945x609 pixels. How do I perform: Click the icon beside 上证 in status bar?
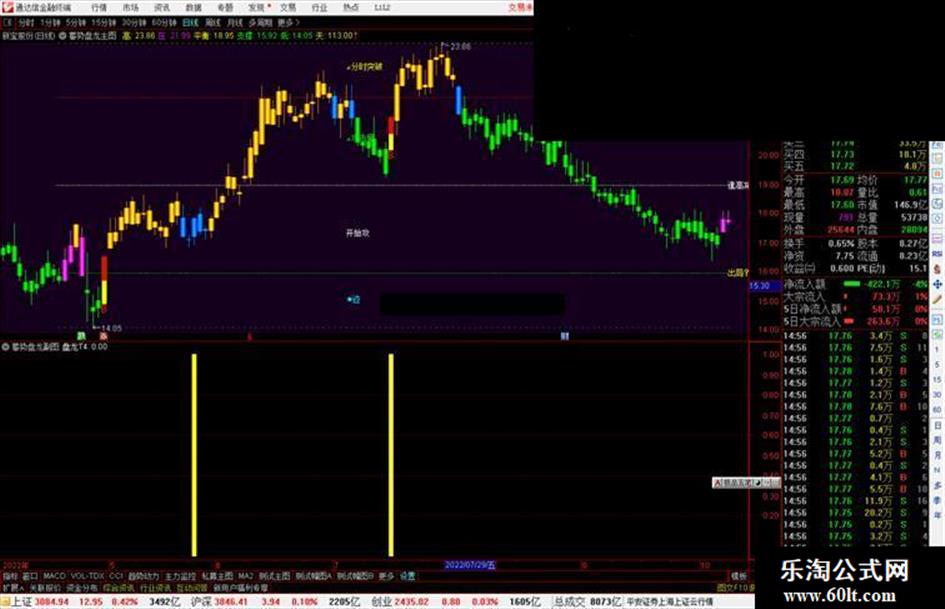(x=5, y=602)
